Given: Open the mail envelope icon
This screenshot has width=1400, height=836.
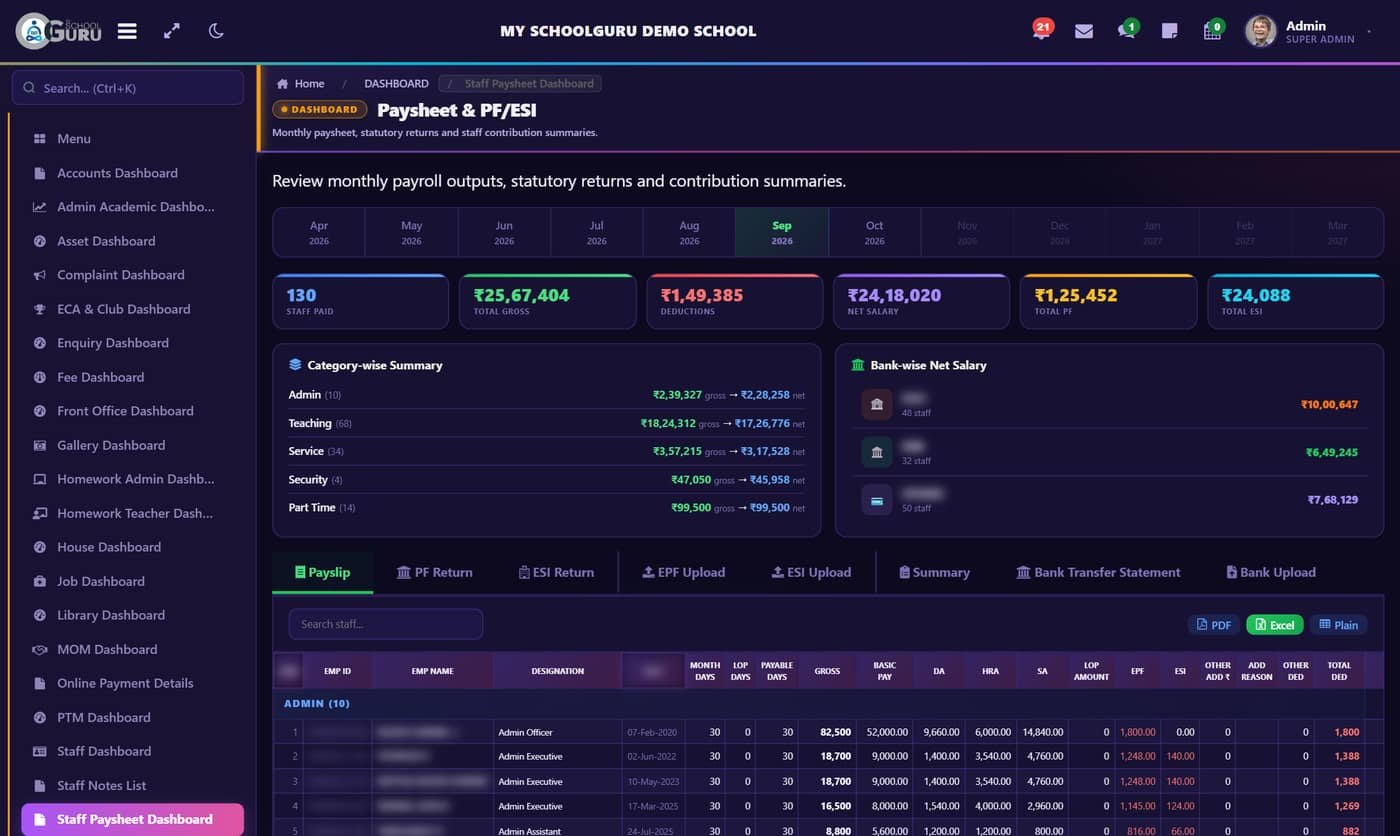Looking at the screenshot, I should [x=1084, y=31].
